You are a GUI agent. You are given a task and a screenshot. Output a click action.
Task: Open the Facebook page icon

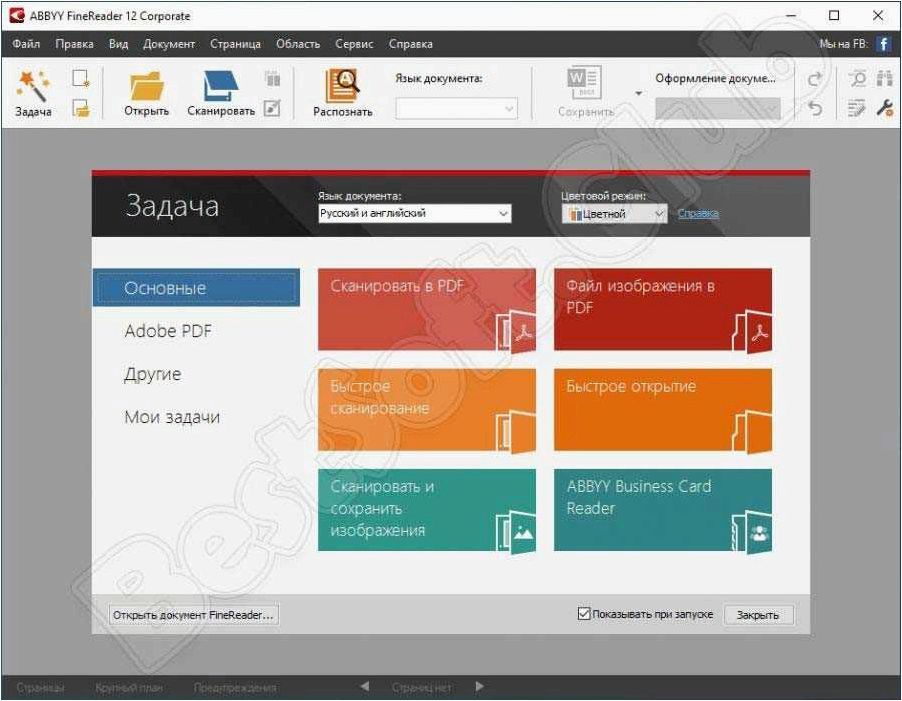coord(883,44)
